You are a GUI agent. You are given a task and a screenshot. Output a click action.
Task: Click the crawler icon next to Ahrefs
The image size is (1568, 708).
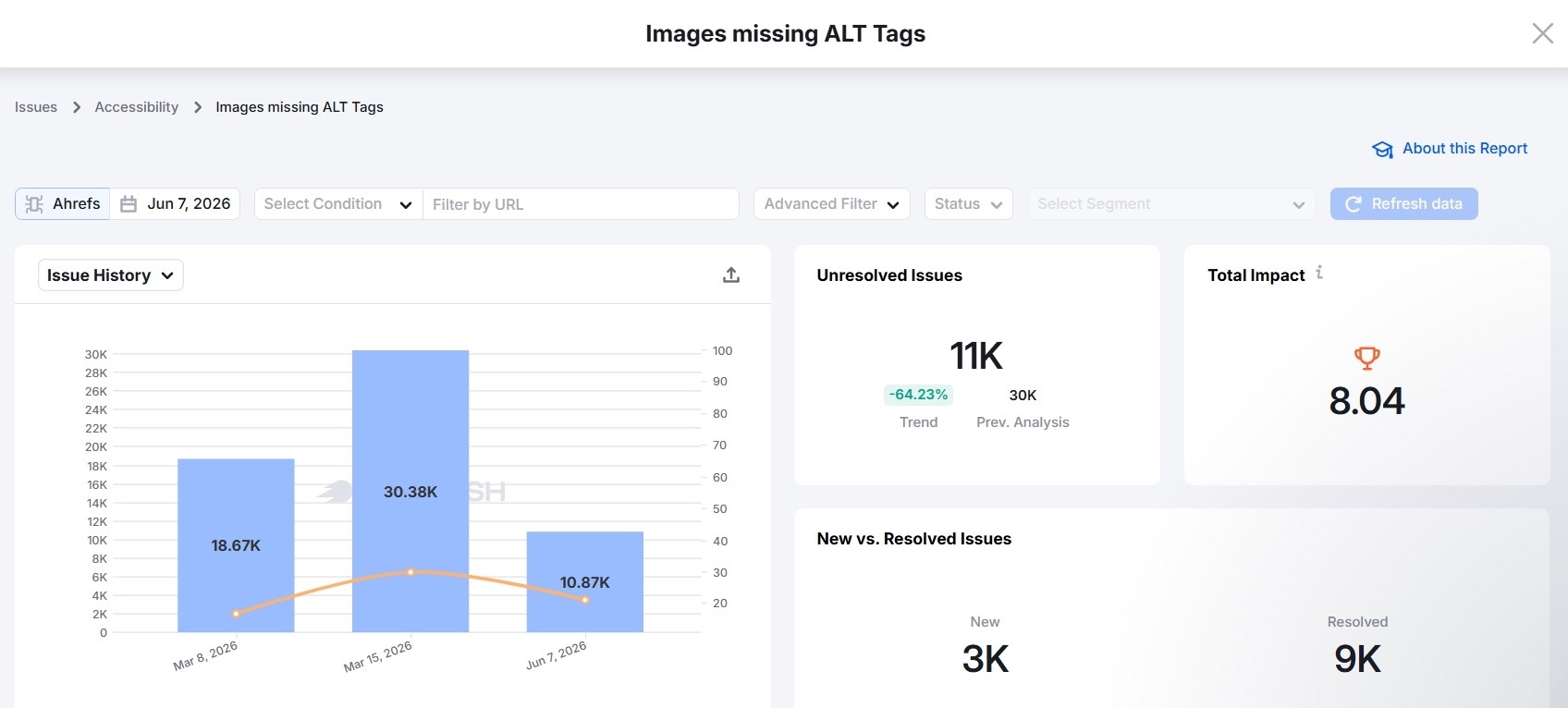(x=34, y=204)
